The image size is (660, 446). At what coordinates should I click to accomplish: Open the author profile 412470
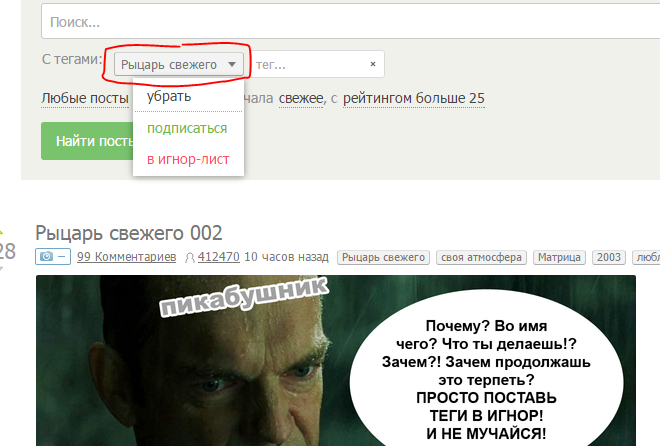218,257
